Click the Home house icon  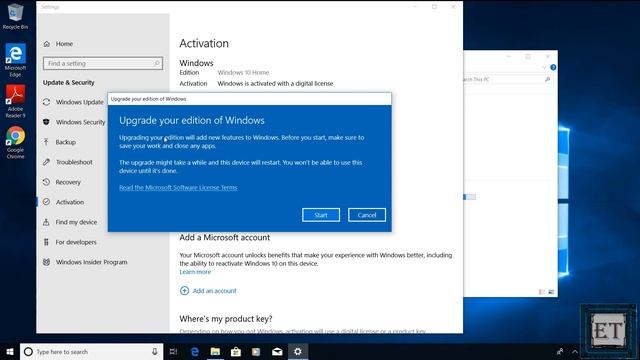(47, 44)
